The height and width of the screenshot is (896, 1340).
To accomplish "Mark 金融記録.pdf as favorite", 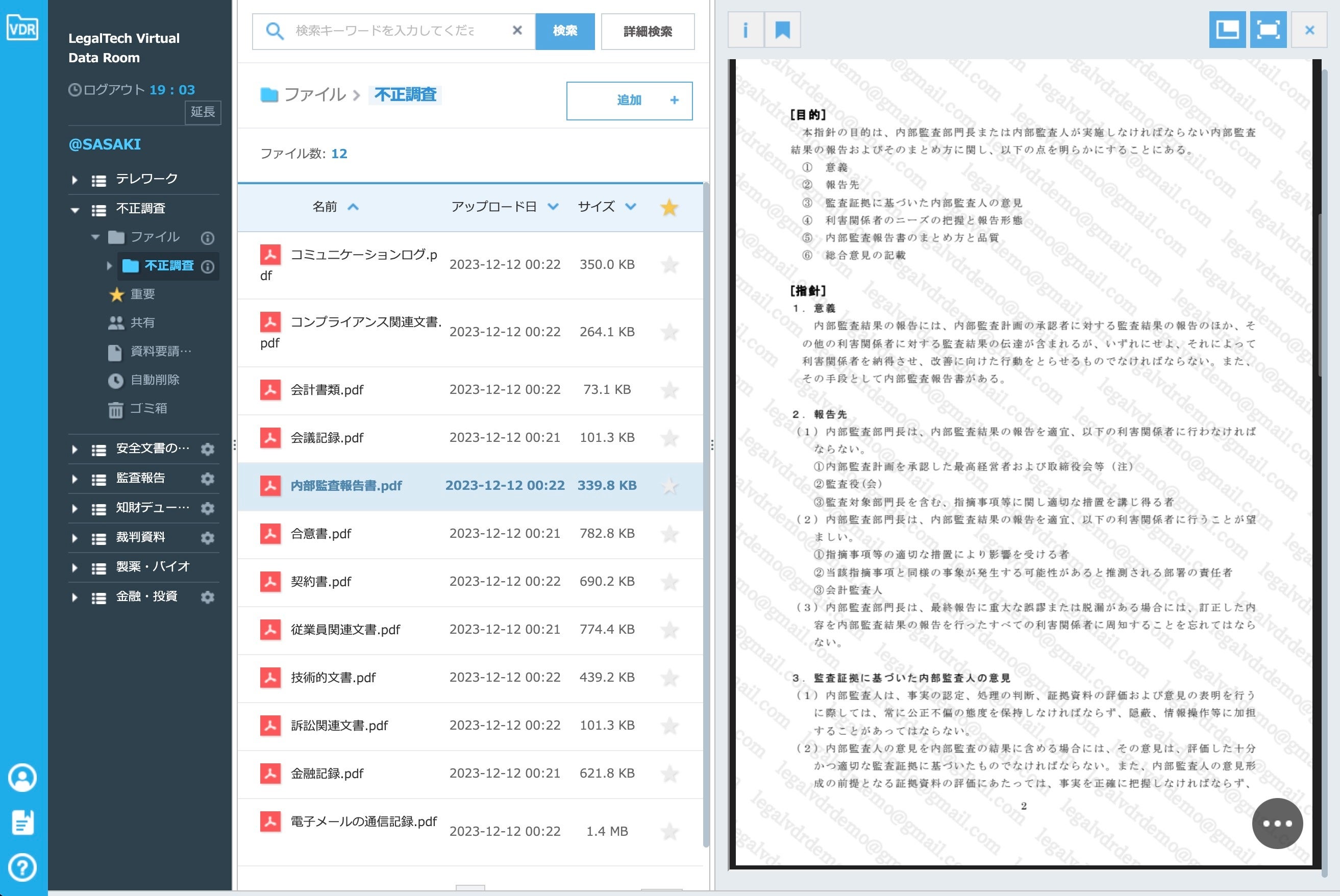I will pos(669,774).
